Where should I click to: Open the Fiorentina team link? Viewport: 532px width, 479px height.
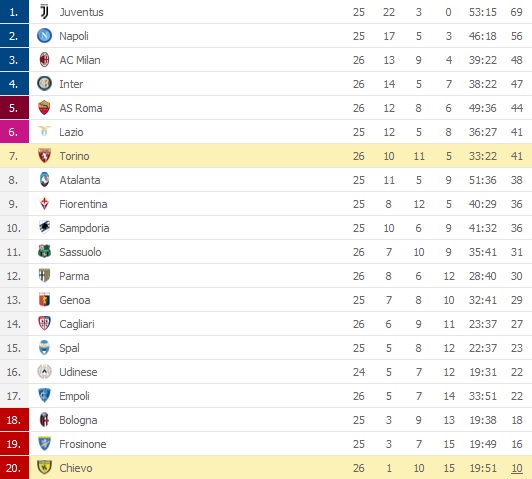(x=83, y=204)
